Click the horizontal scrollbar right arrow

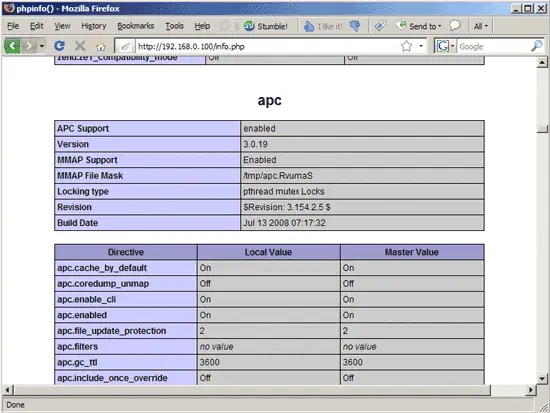pyautogui.click(x=531, y=390)
